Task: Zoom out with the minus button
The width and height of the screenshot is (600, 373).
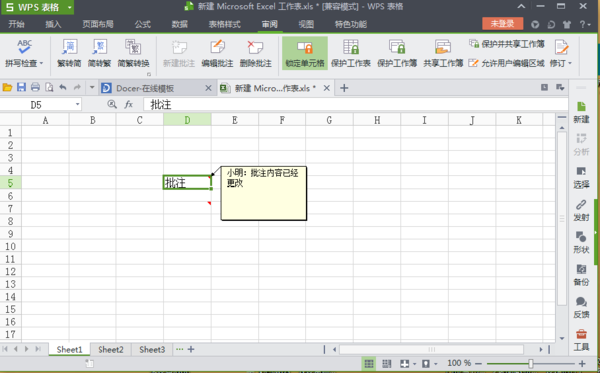Action: 478,363
